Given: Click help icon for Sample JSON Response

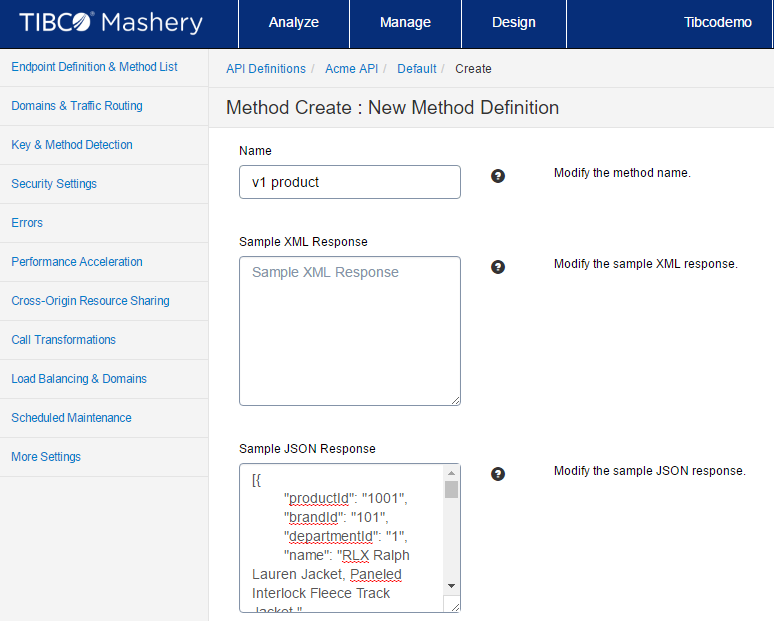Looking at the screenshot, I should 498,474.
